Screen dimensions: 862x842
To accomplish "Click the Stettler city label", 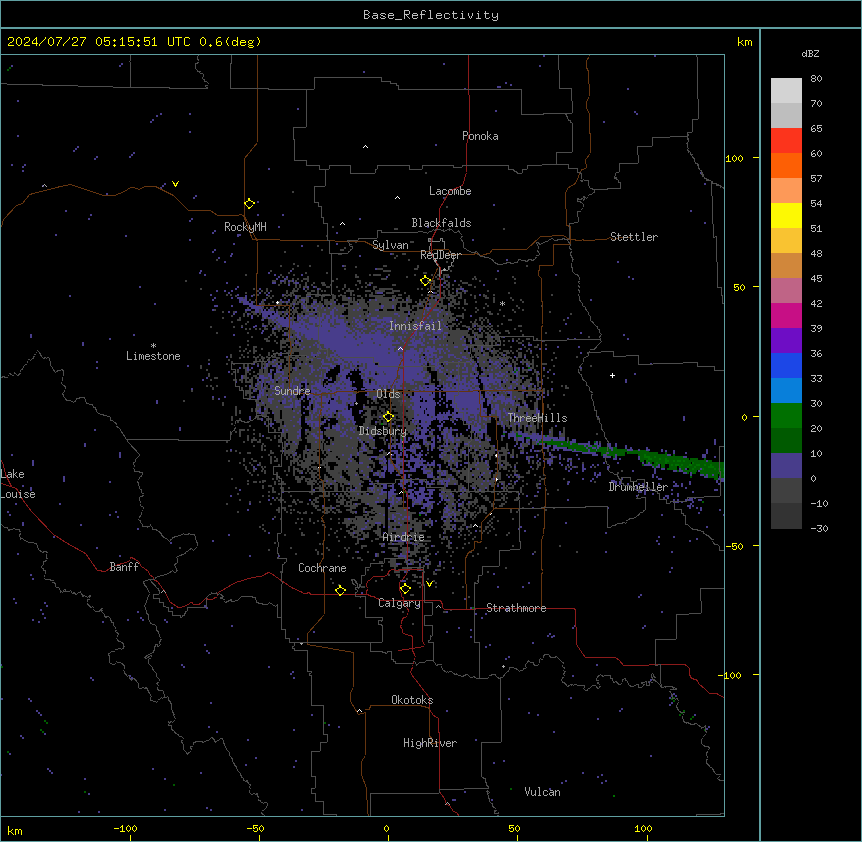I will tap(634, 237).
